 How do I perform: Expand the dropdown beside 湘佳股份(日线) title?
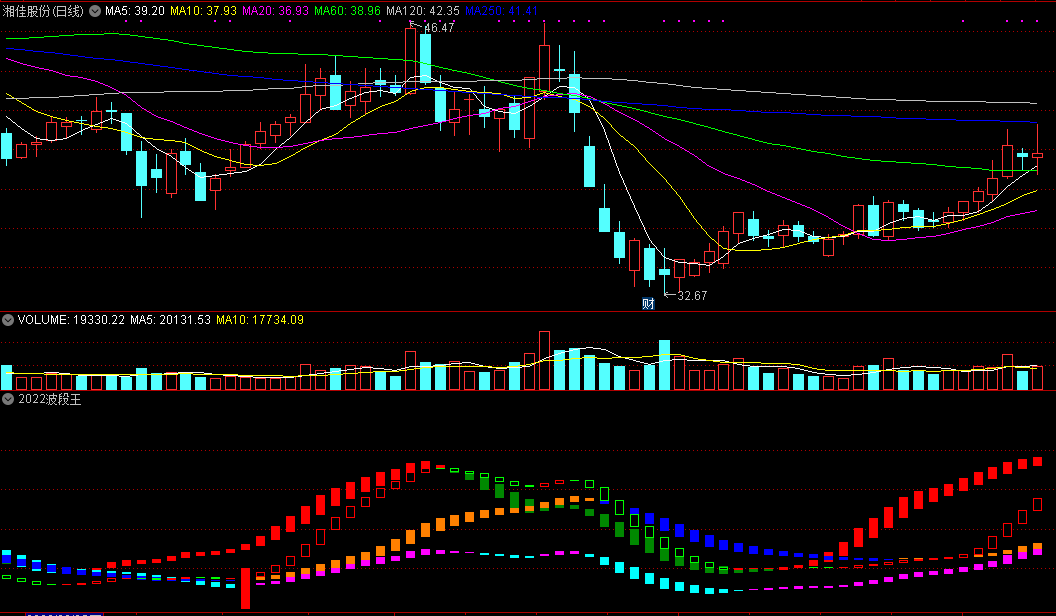(95, 11)
